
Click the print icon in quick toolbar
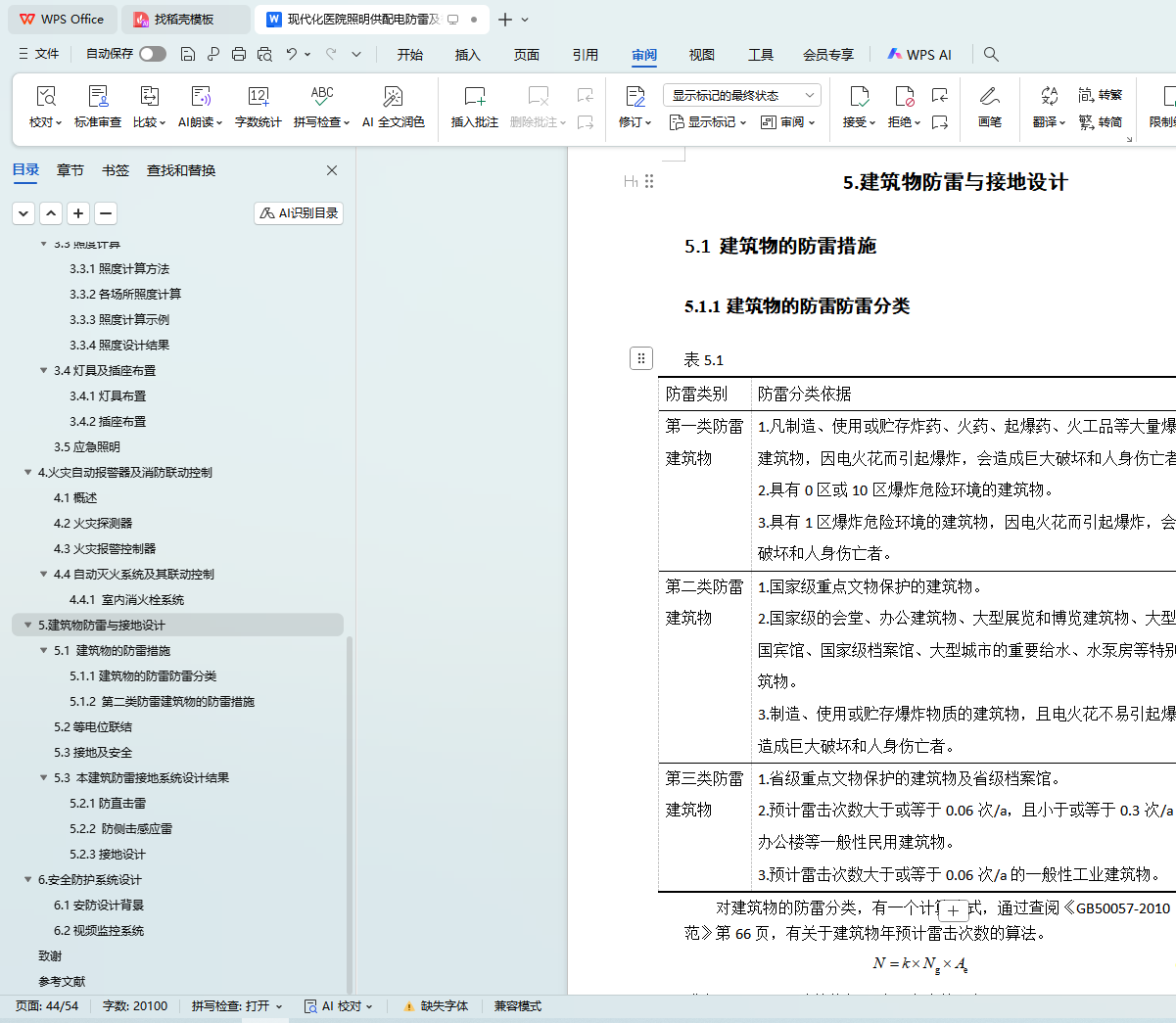click(x=239, y=54)
